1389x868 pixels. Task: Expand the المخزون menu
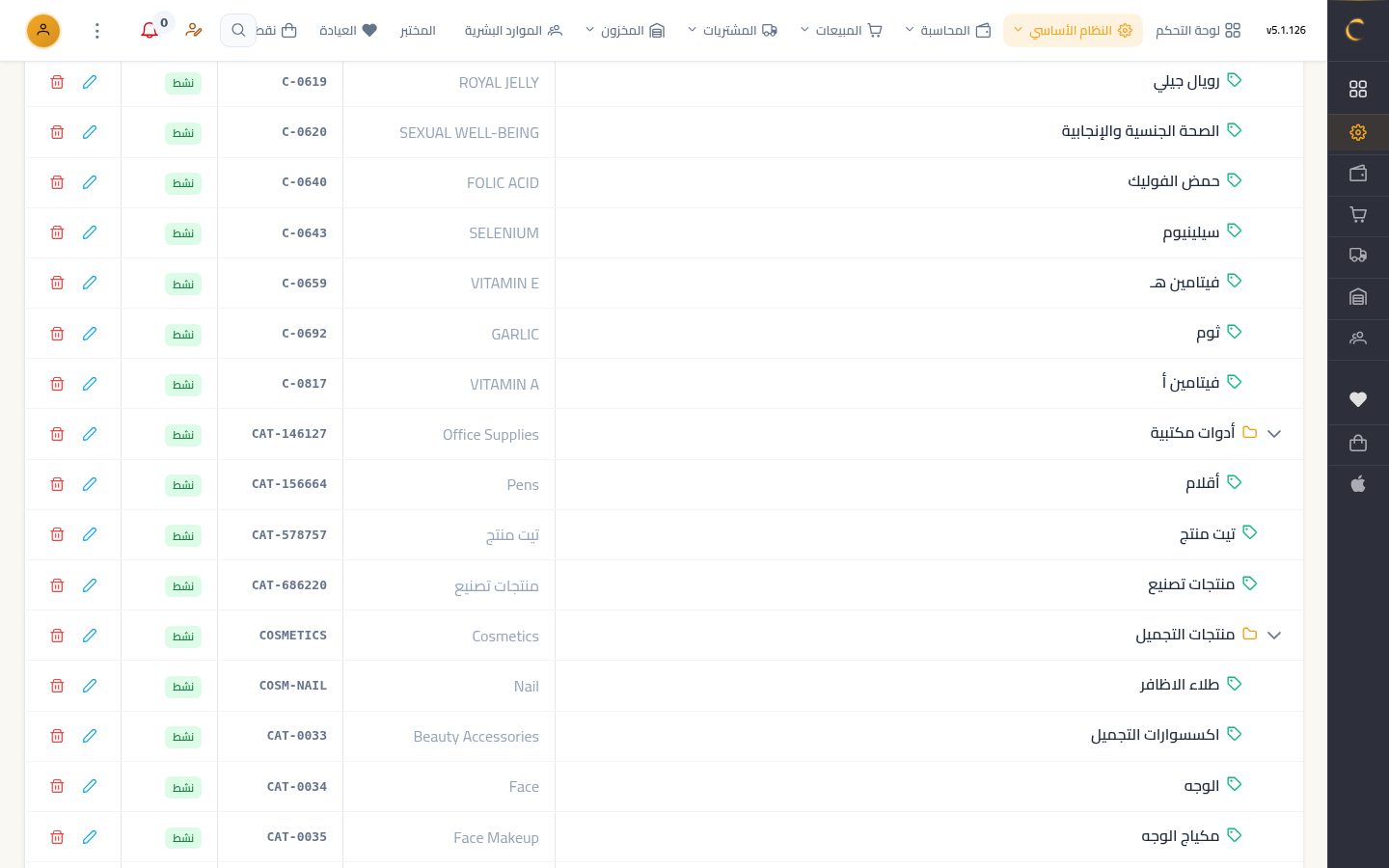[625, 30]
